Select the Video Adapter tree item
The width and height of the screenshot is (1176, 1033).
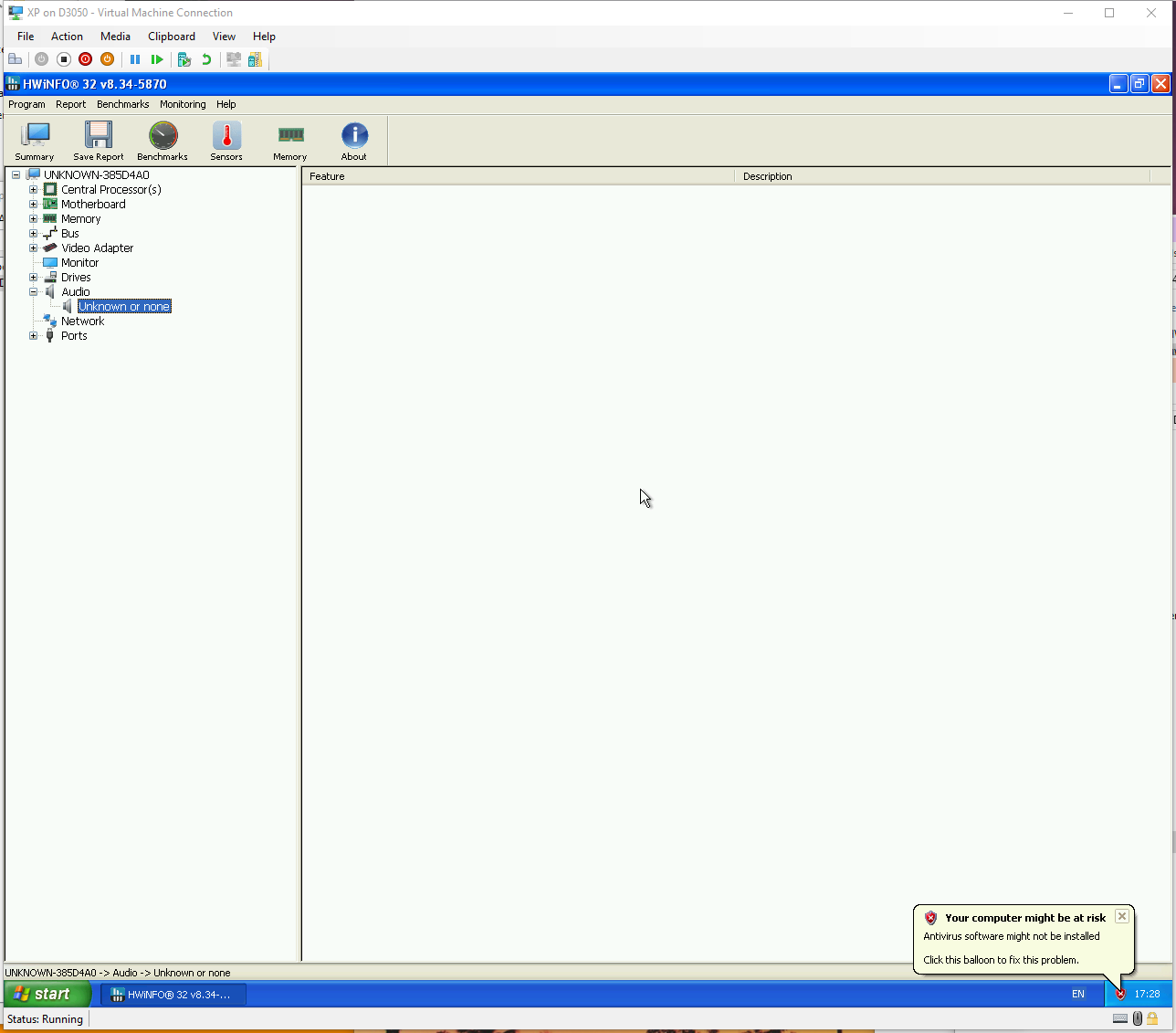coord(98,248)
